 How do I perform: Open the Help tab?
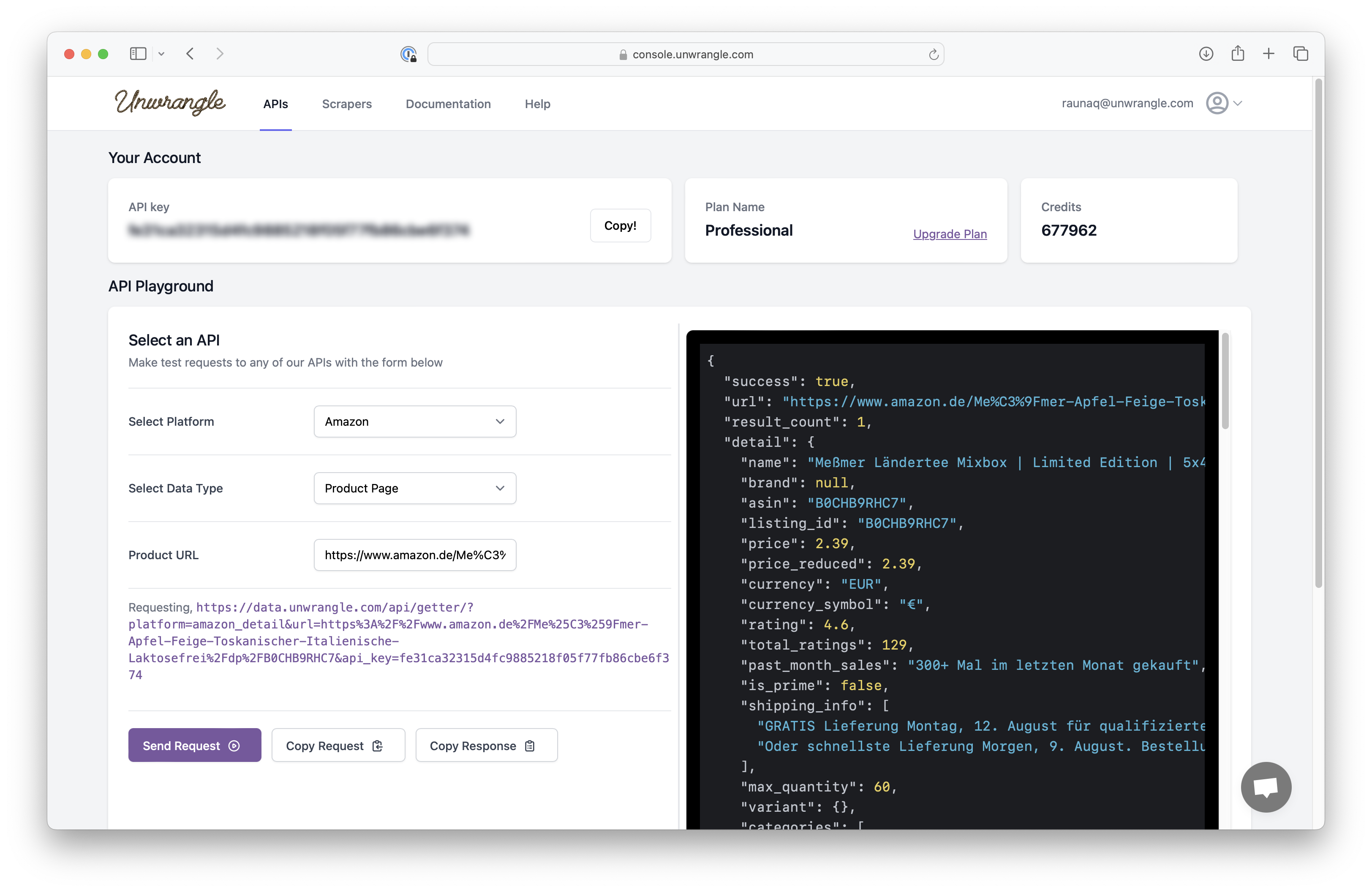click(537, 104)
